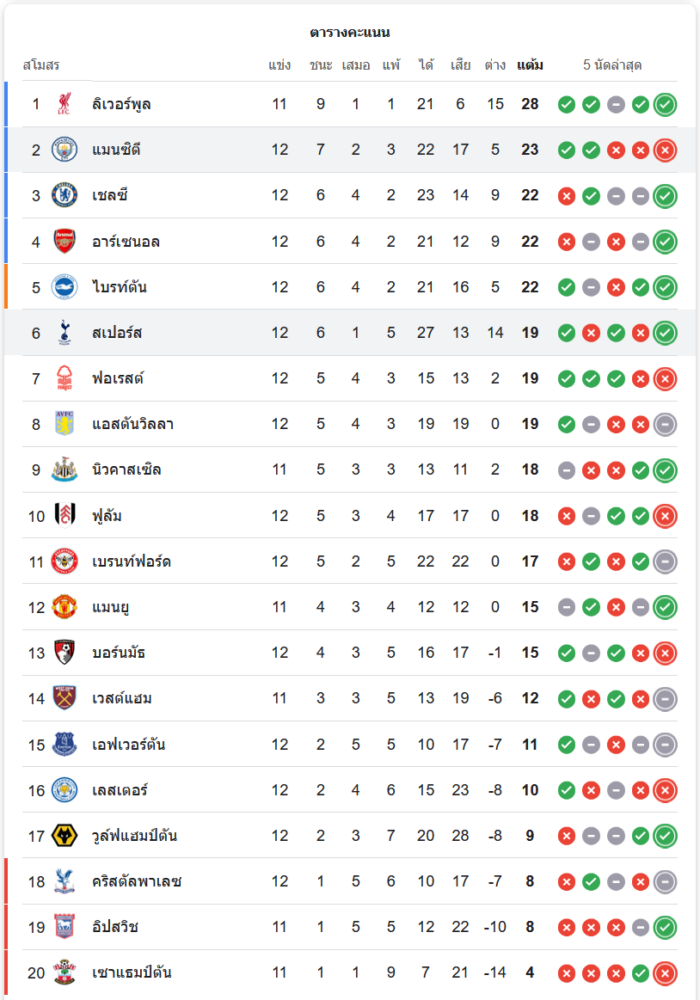700x1000 pixels.
Task: Open the คริสตัลพาเลซ team name link
Action: click(135, 881)
